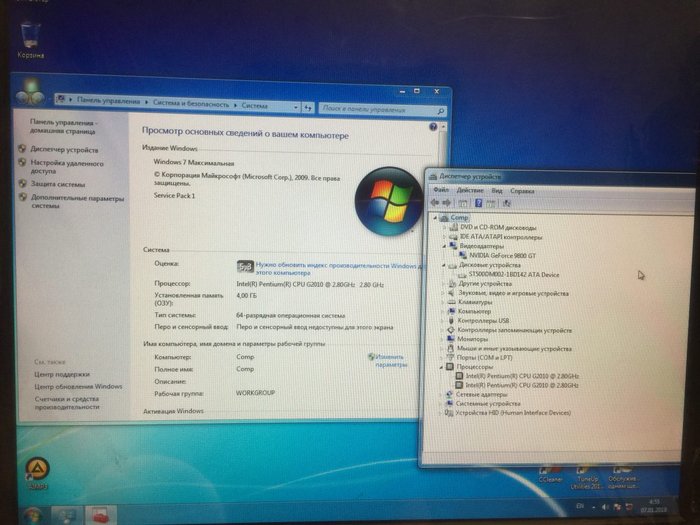Open the AIMP shortcut on the desktop
Image resolution: width=700 pixels, height=525 pixels.
click(x=37, y=473)
